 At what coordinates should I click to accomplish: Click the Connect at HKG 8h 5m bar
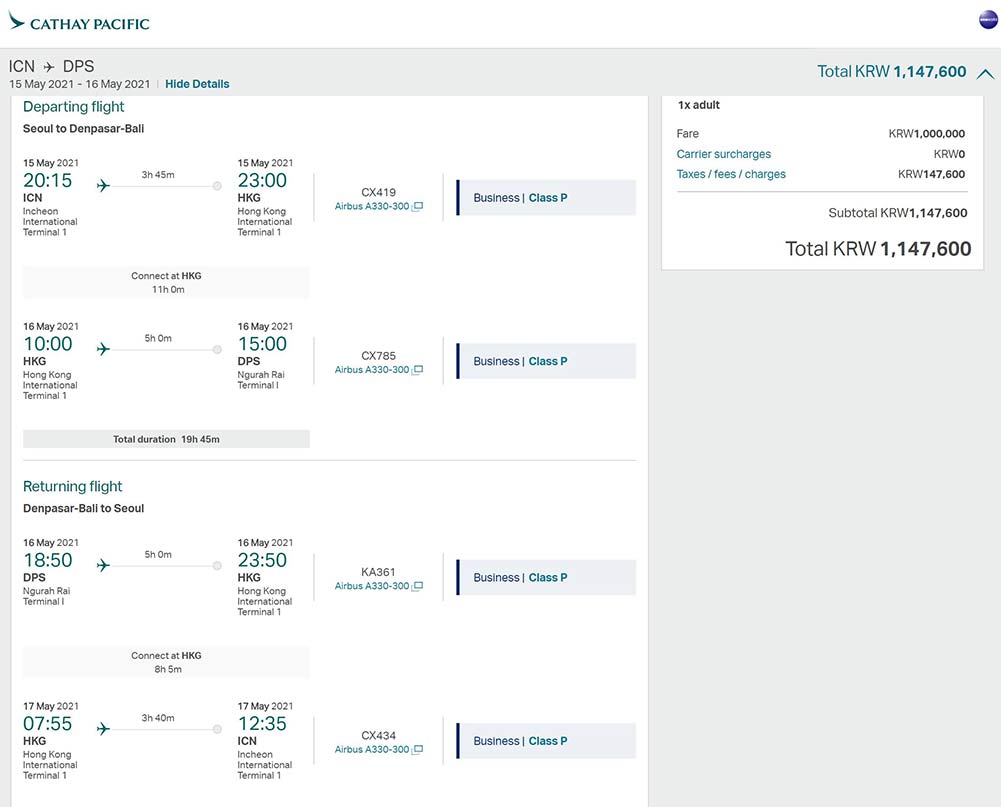click(x=166, y=662)
